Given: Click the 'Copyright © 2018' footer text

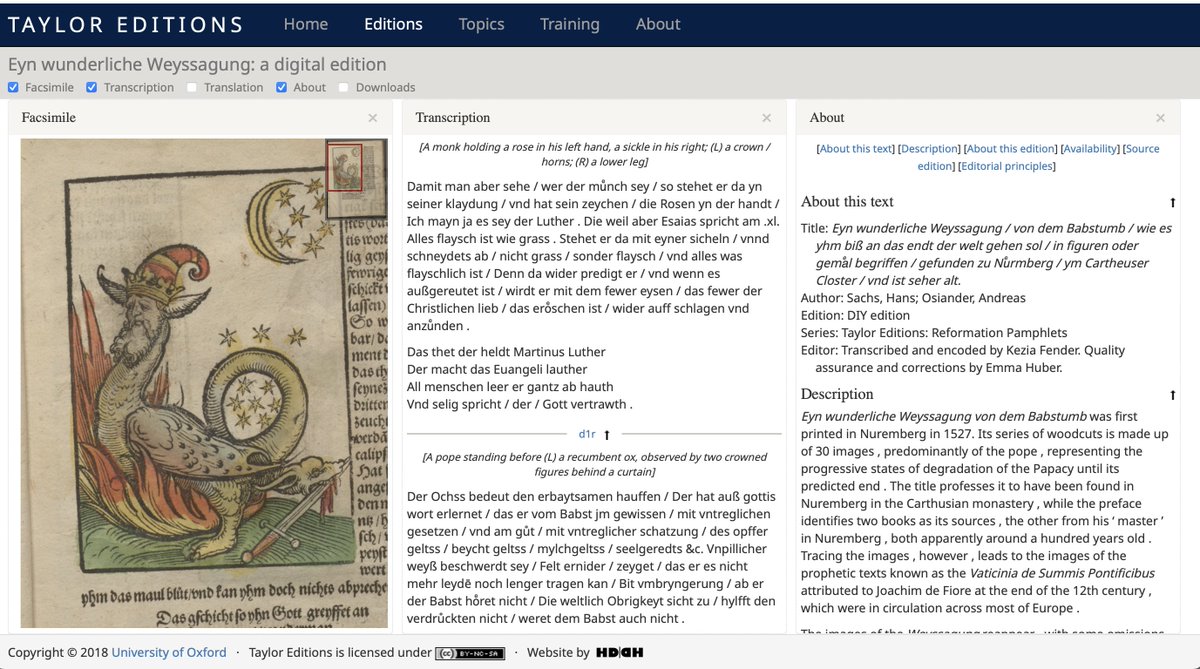Looking at the screenshot, I should click(x=58, y=653).
